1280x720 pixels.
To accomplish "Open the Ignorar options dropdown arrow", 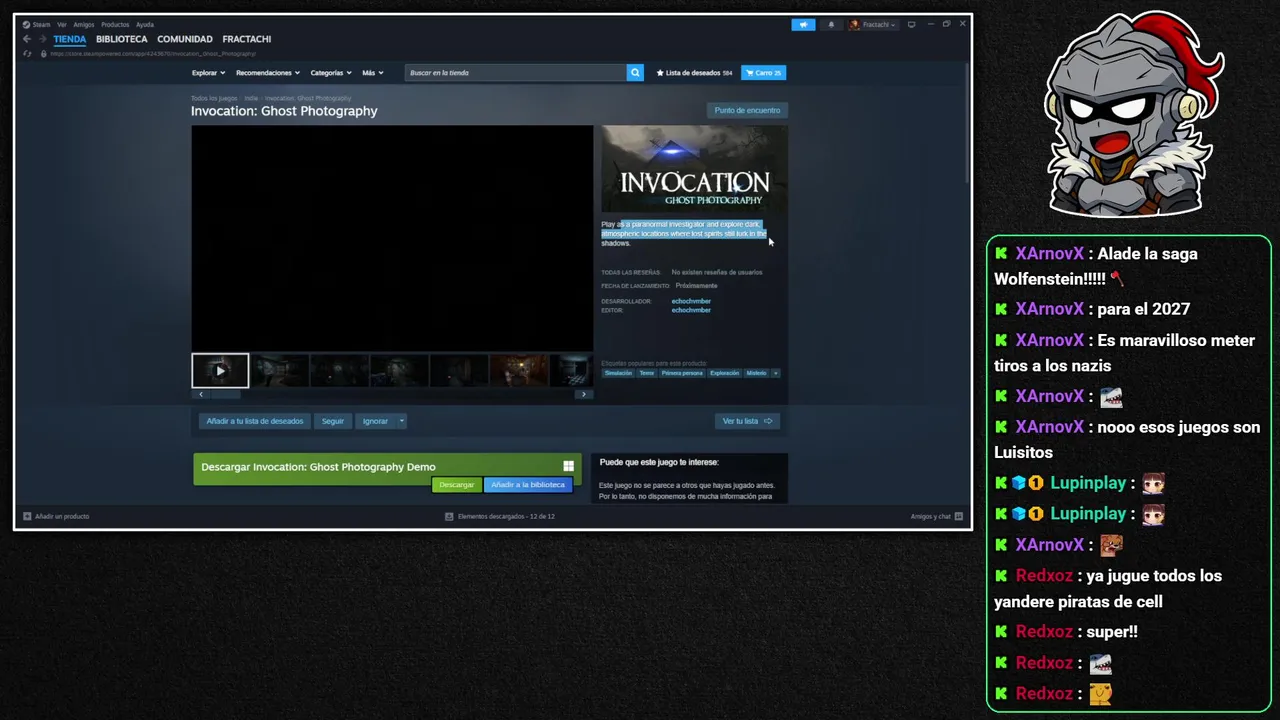I will click(x=401, y=421).
